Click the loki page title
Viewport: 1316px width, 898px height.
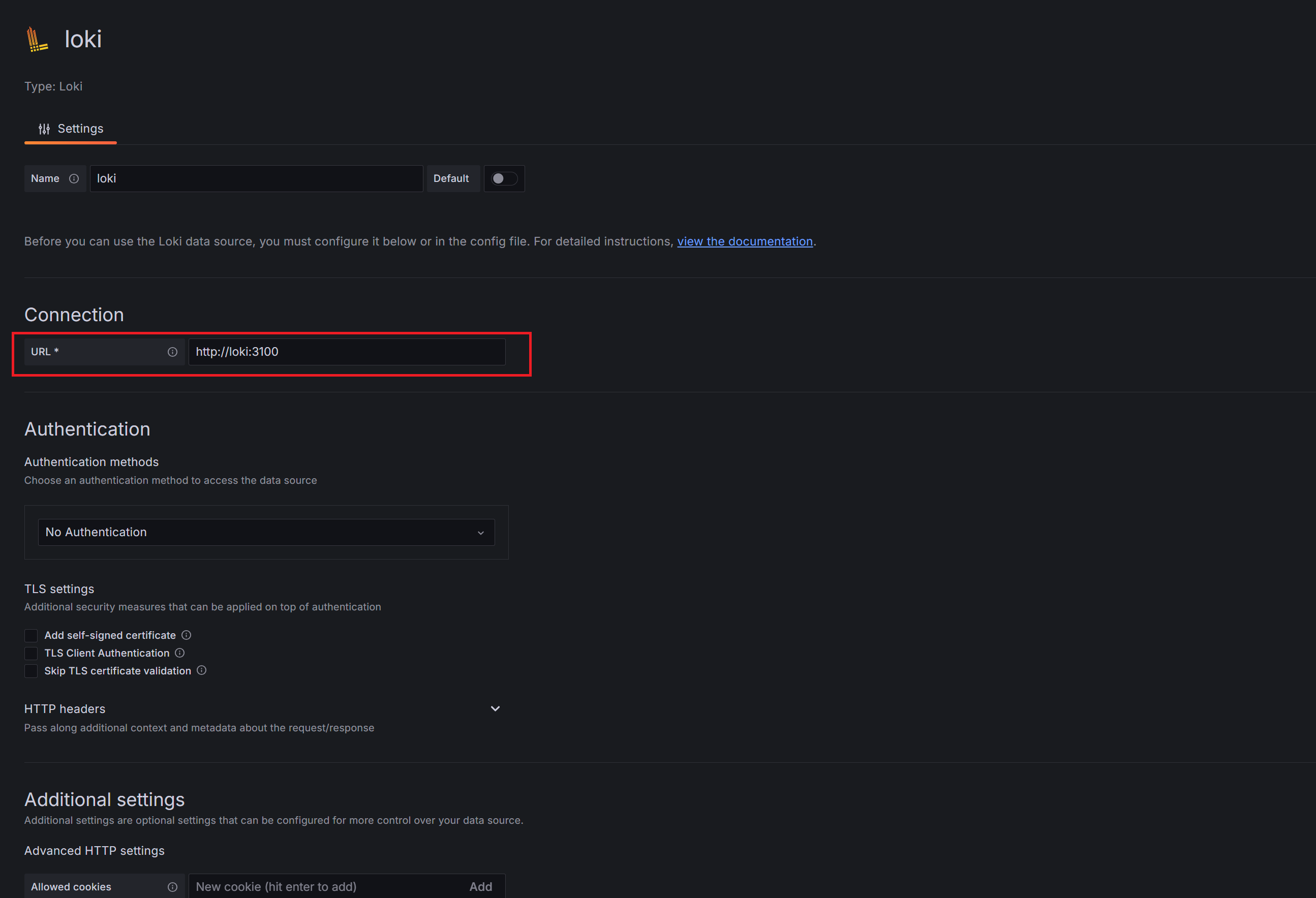pyautogui.click(x=83, y=40)
